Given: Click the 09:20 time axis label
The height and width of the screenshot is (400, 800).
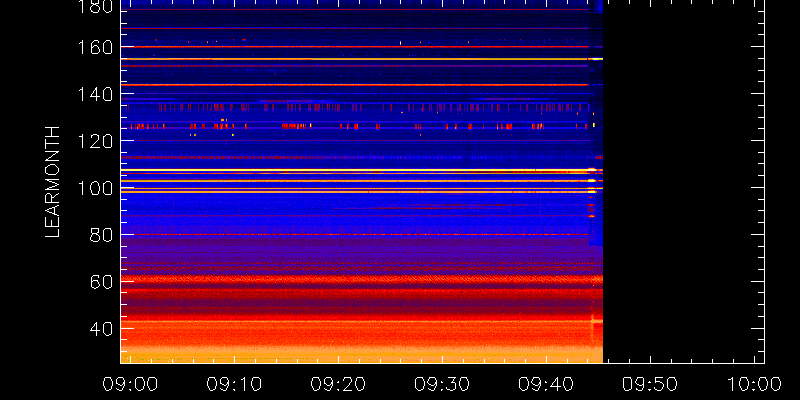Looking at the screenshot, I should 338,384.
